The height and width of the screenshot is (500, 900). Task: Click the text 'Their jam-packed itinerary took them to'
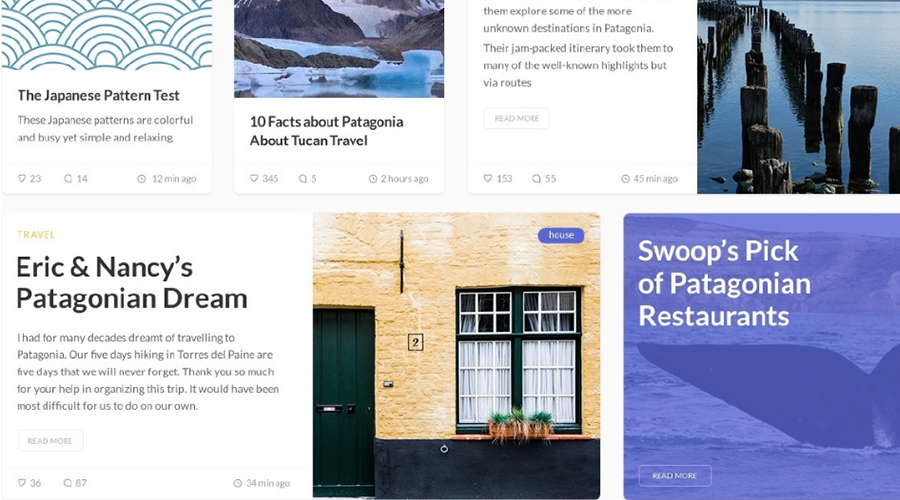pos(578,48)
